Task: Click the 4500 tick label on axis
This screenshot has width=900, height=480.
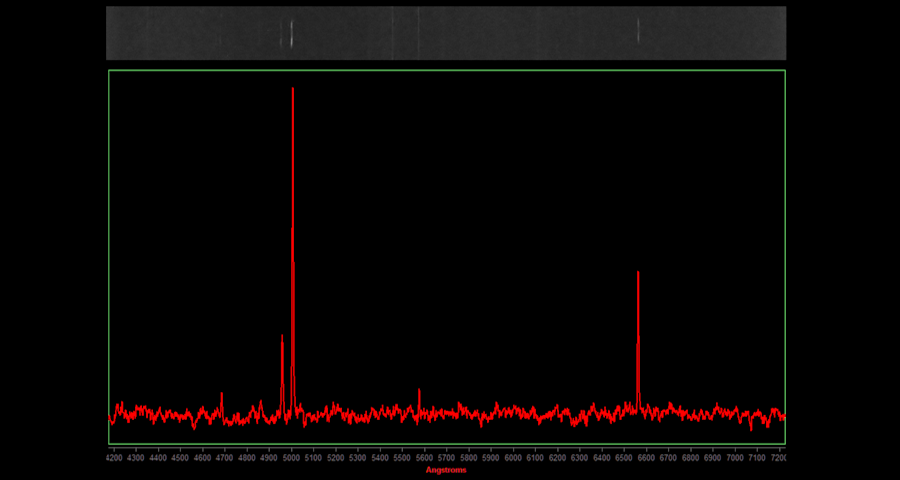Action: (180, 458)
